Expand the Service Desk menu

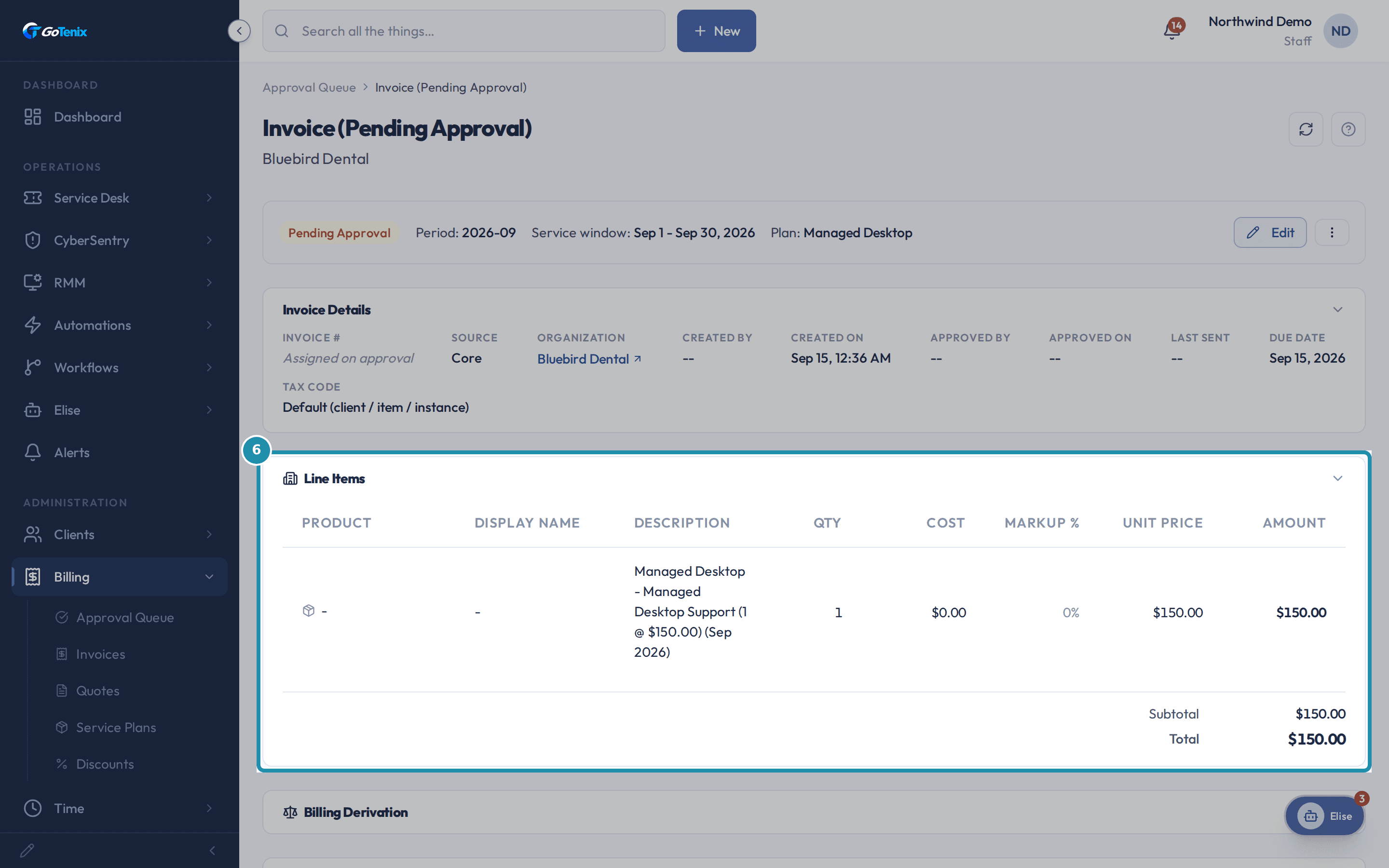click(120, 198)
